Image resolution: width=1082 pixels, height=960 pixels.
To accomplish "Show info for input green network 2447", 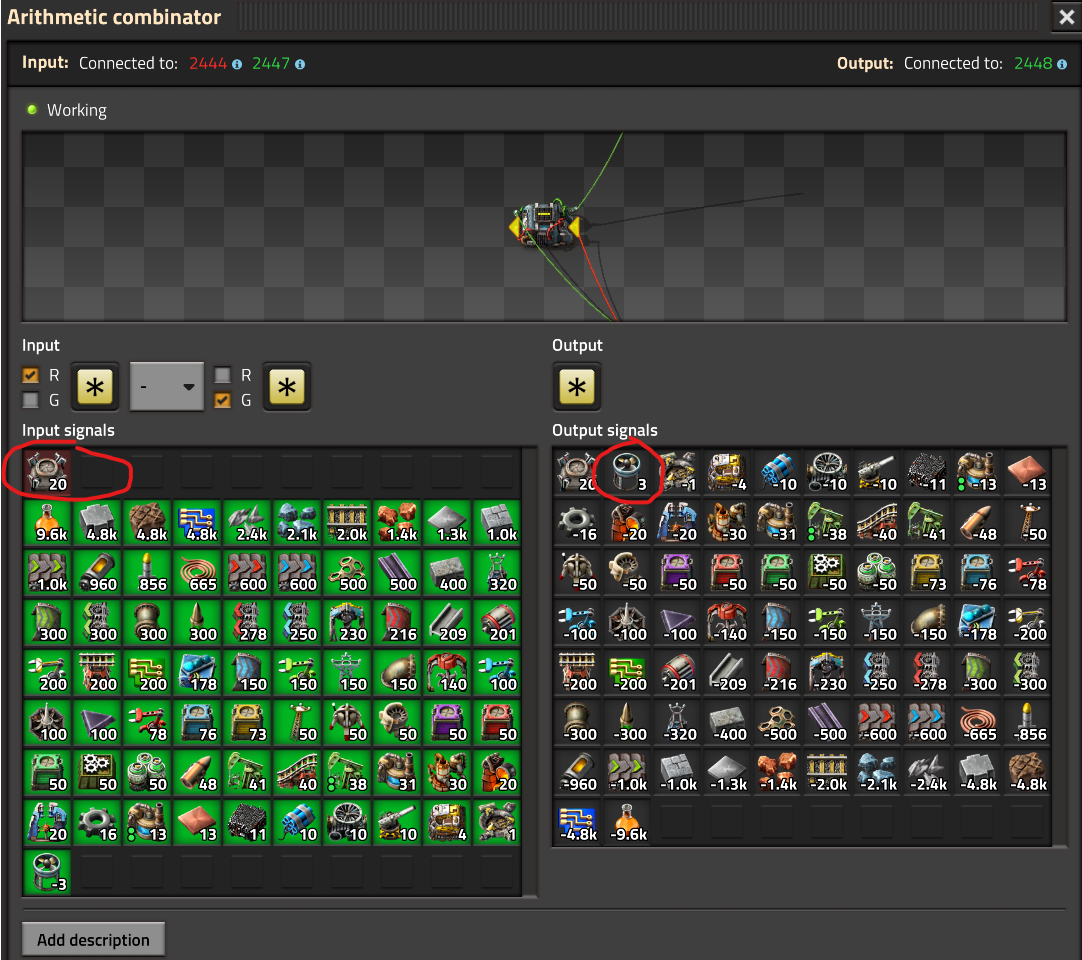I will [x=300, y=64].
